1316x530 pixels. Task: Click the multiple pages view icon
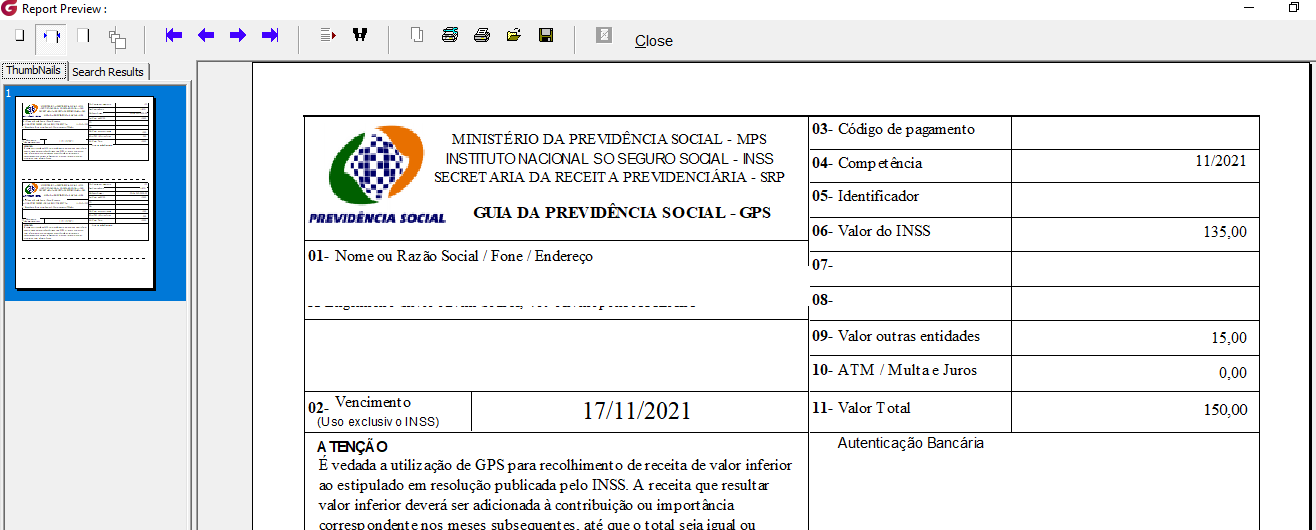coord(117,38)
